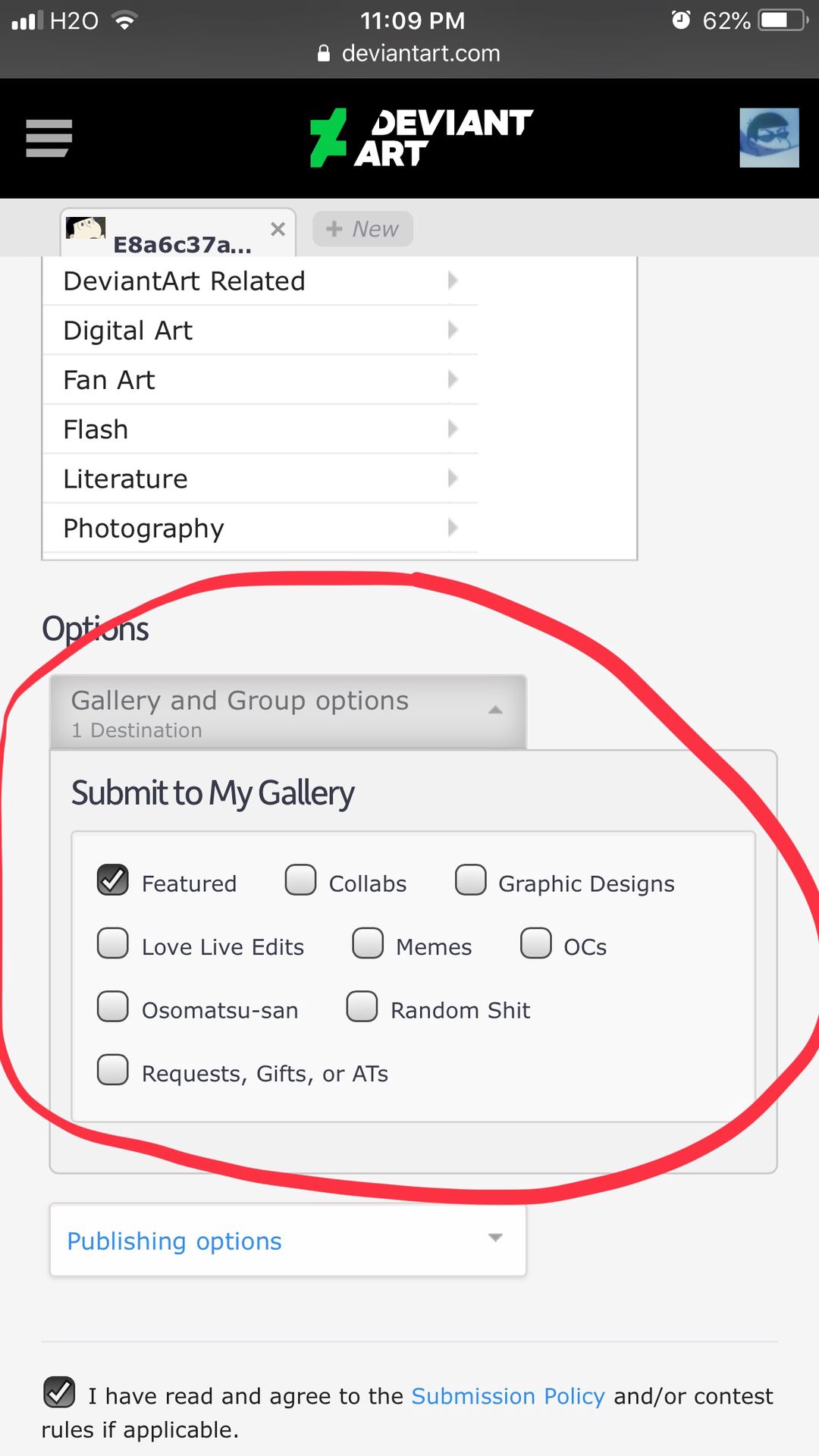Open the user profile avatar
Image resolution: width=819 pixels, height=1456 pixels.
(769, 137)
